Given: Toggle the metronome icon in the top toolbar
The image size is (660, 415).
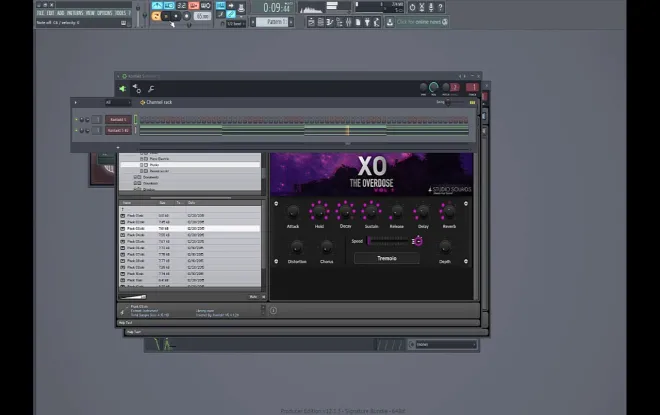Looking at the screenshot, I should (x=157, y=6).
